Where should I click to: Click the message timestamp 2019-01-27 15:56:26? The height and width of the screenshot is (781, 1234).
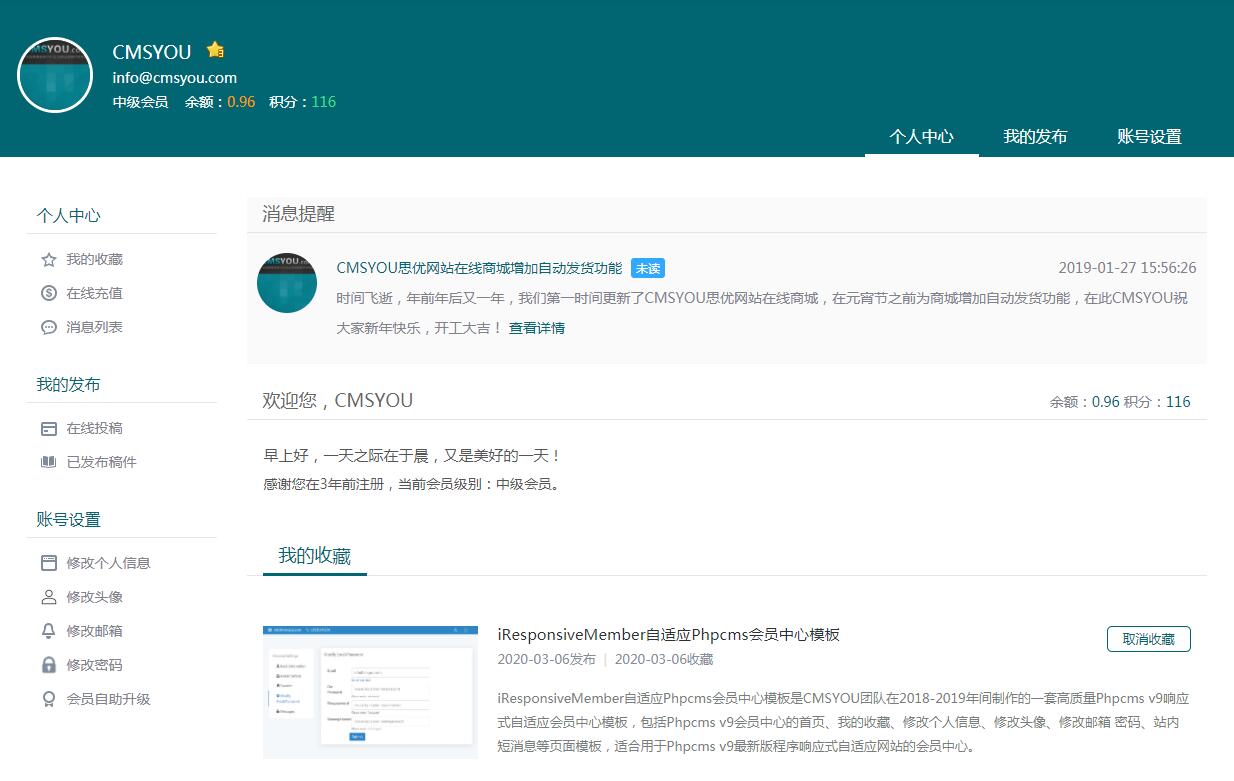pos(1127,268)
